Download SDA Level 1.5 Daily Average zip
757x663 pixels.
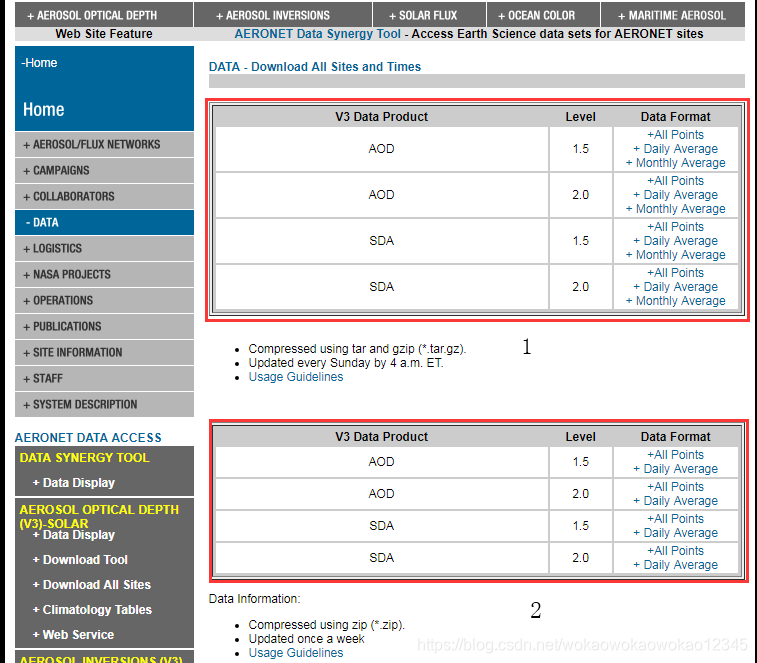[x=675, y=533]
